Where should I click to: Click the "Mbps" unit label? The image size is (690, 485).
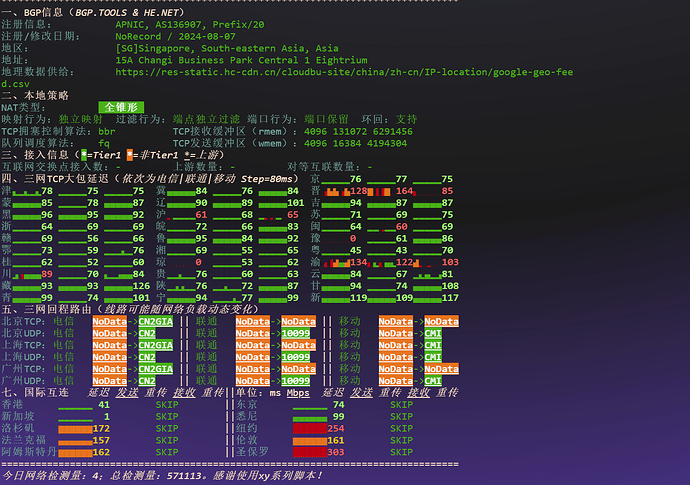pyautogui.click(x=298, y=393)
